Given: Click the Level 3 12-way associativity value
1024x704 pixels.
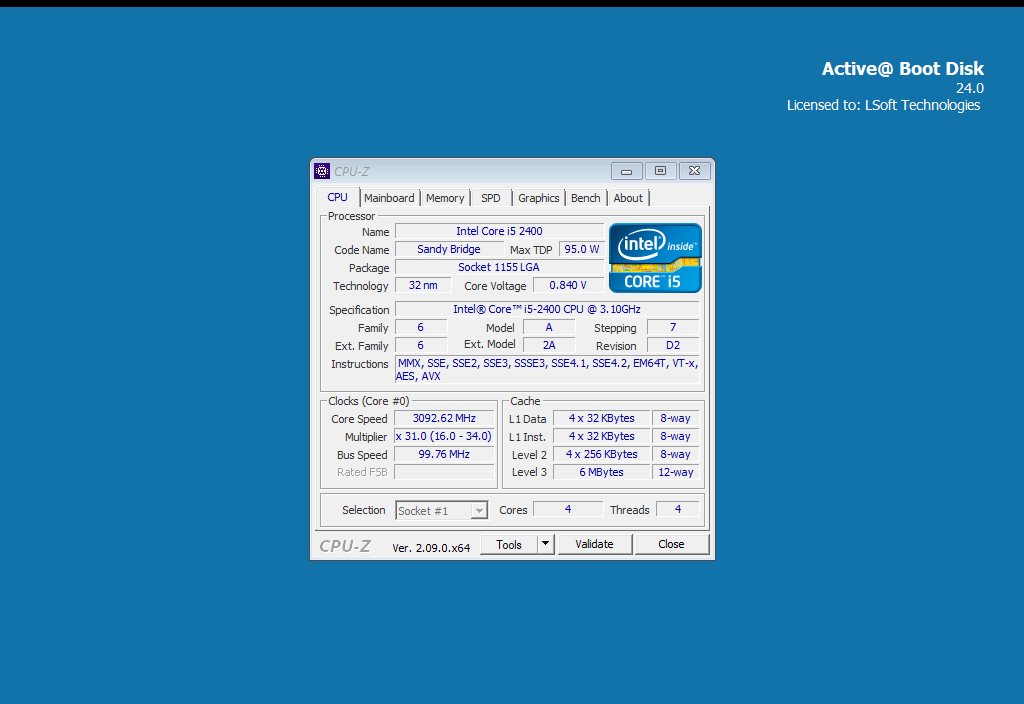Looking at the screenshot, I should (676, 472).
